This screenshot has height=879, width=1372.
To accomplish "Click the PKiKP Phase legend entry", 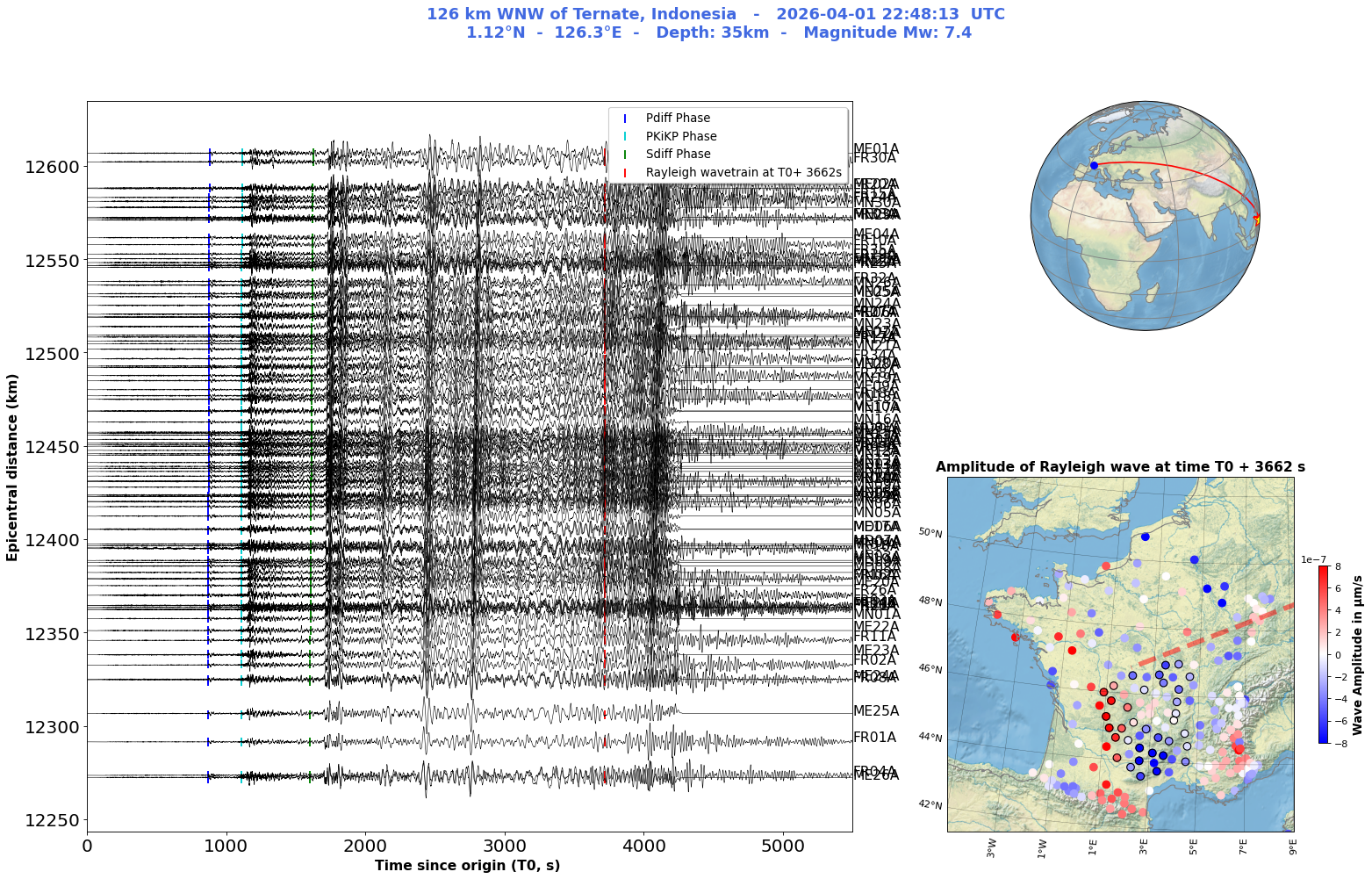I will [670, 136].
